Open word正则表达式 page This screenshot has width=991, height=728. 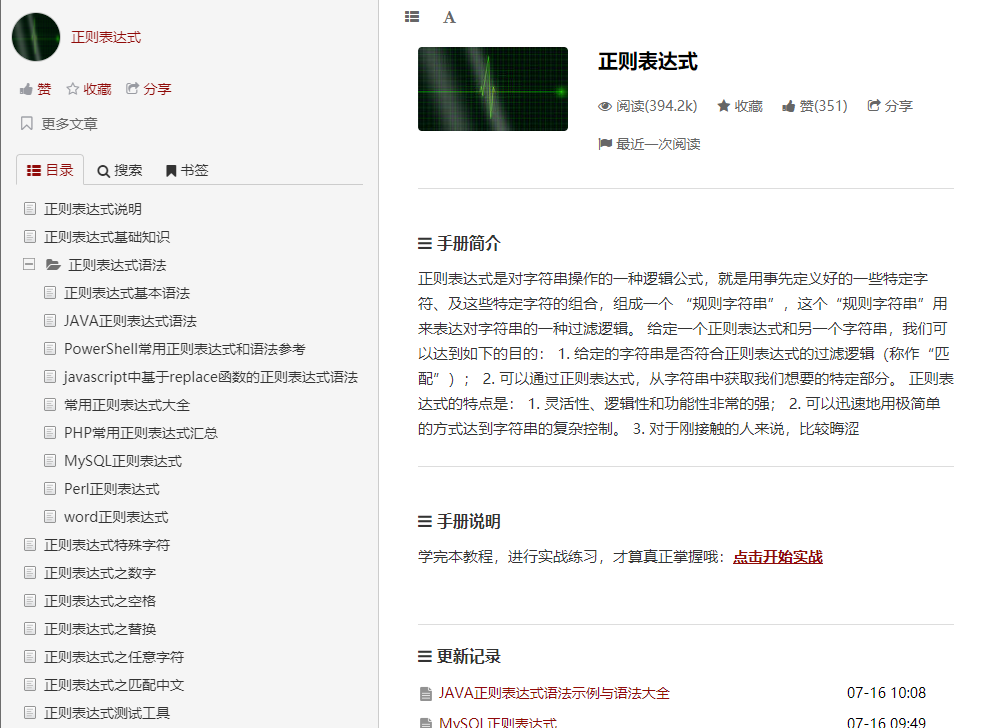[116, 517]
